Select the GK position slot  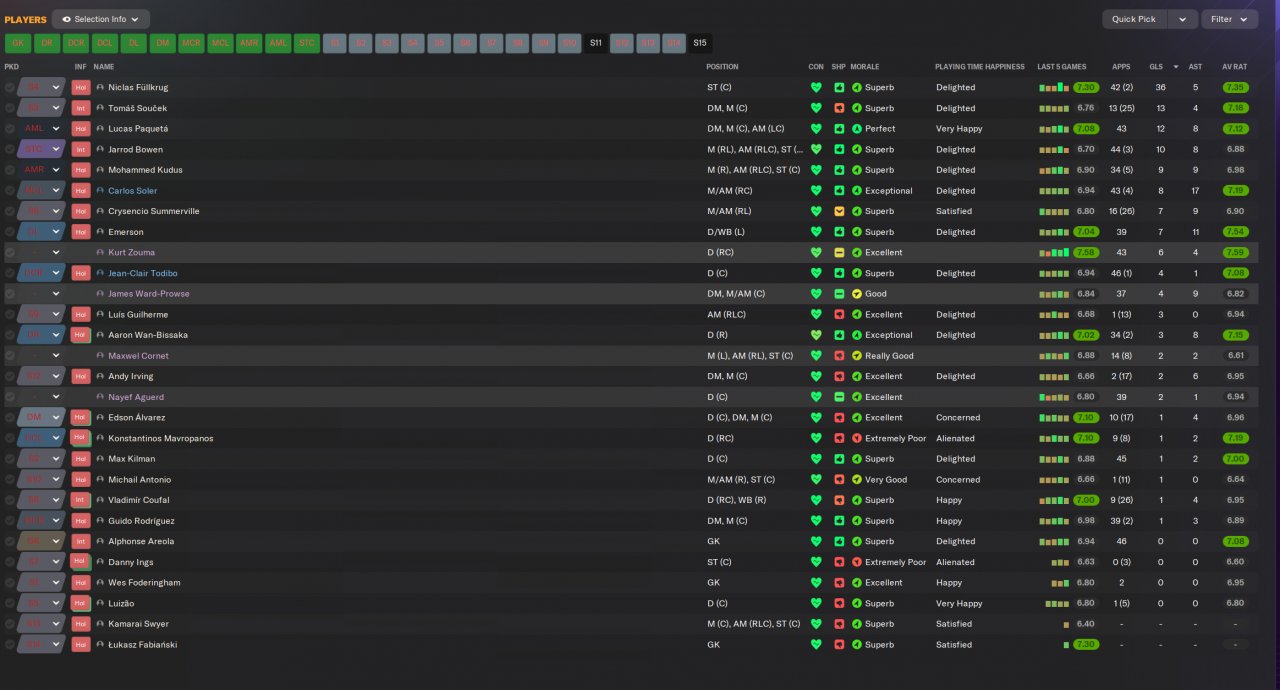[18, 43]
